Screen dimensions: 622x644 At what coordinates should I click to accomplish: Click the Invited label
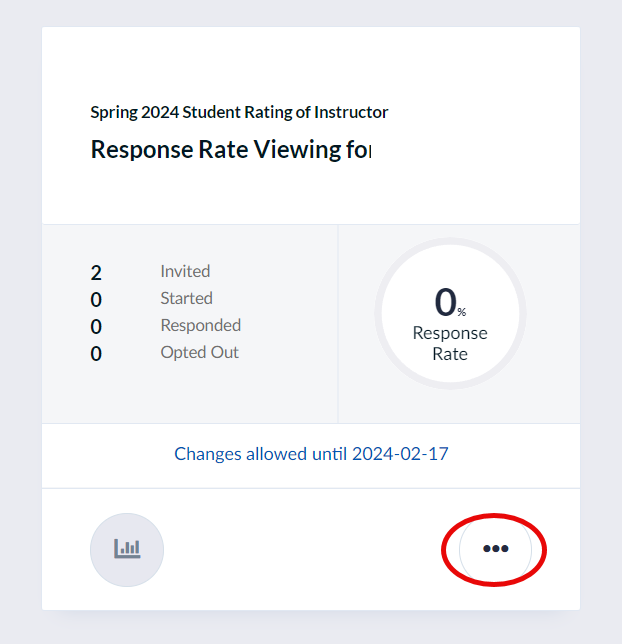[x=185, y=271]
